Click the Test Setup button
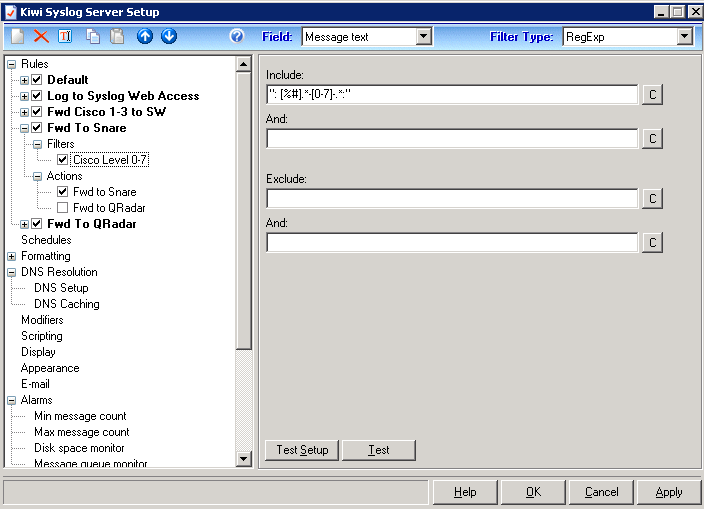The width and height of the screenshot is (704, 509). [302, 450]
